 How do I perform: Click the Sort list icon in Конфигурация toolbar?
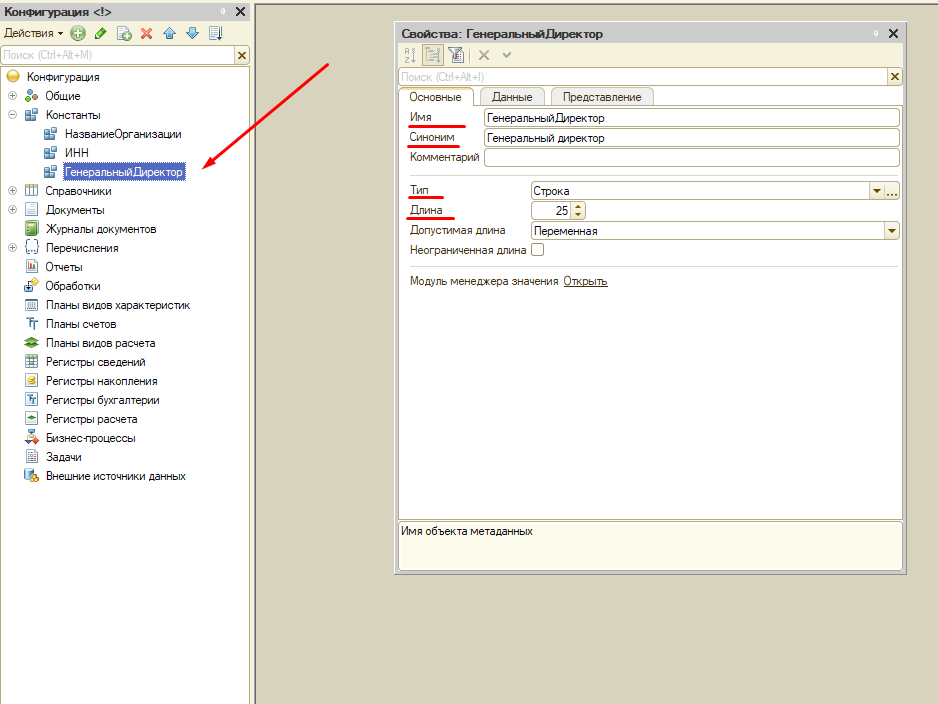[215, 33]
